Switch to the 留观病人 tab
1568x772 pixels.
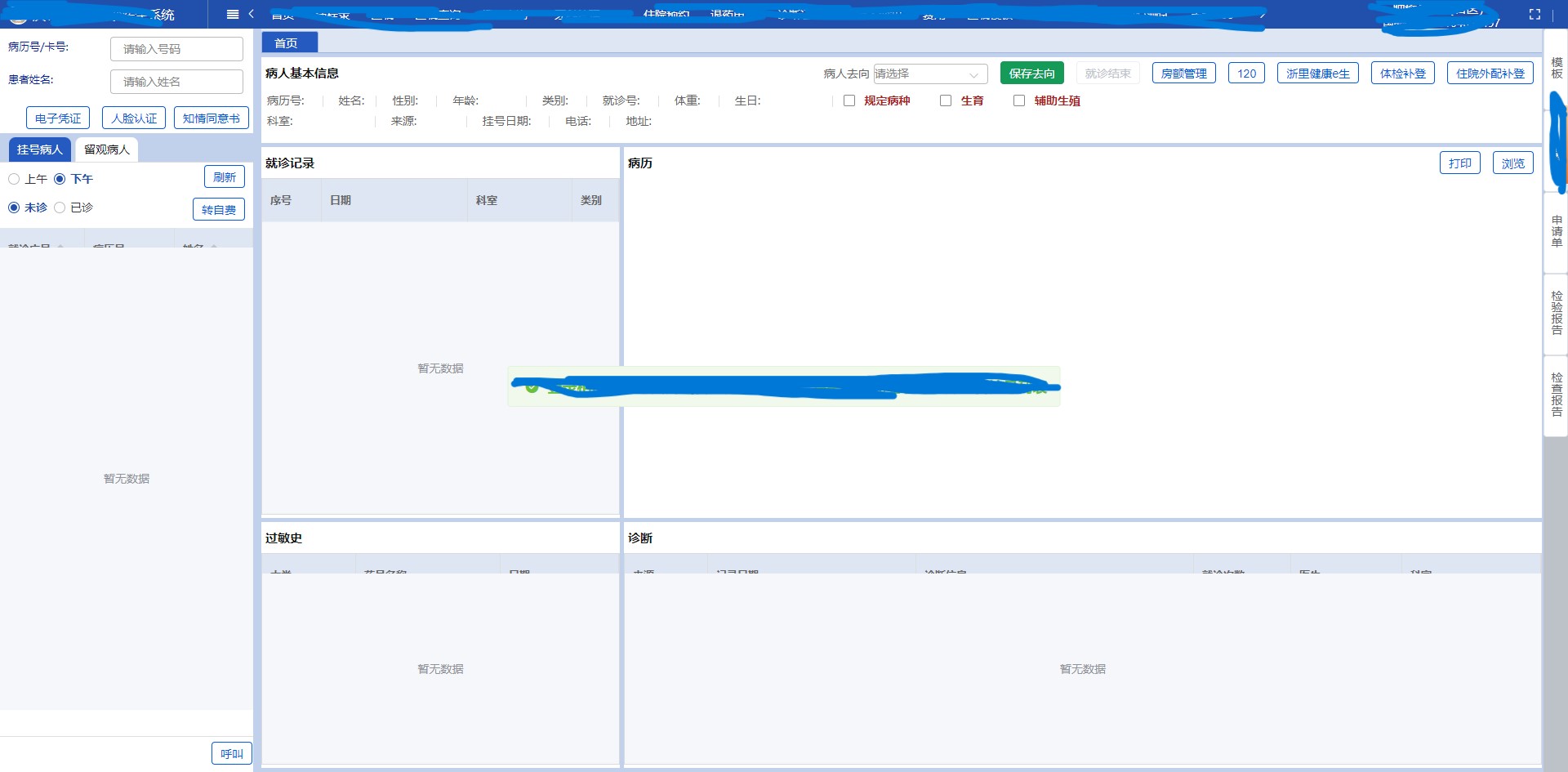pos(107,149)
